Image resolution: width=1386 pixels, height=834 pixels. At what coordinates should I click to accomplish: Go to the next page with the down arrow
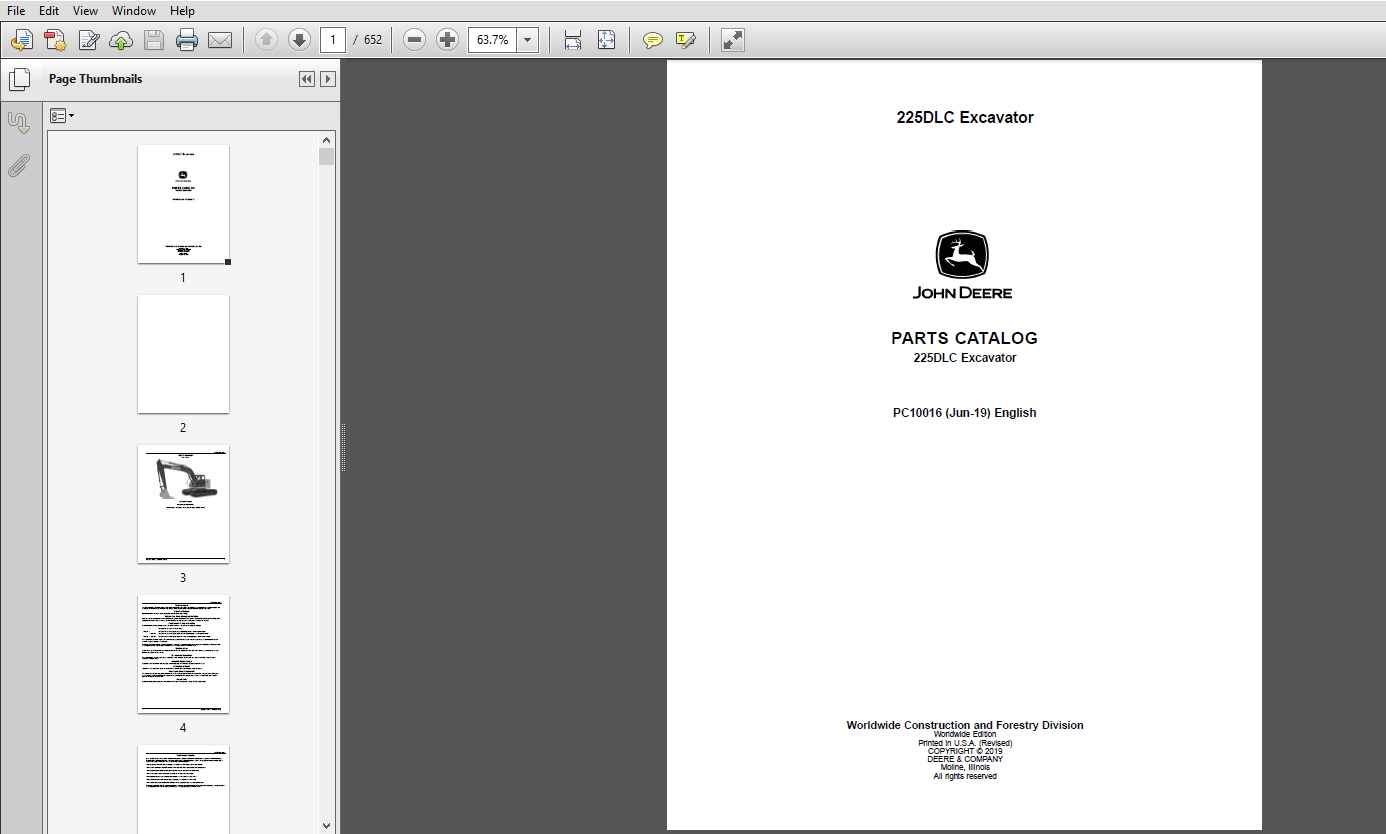pos(299,40)
